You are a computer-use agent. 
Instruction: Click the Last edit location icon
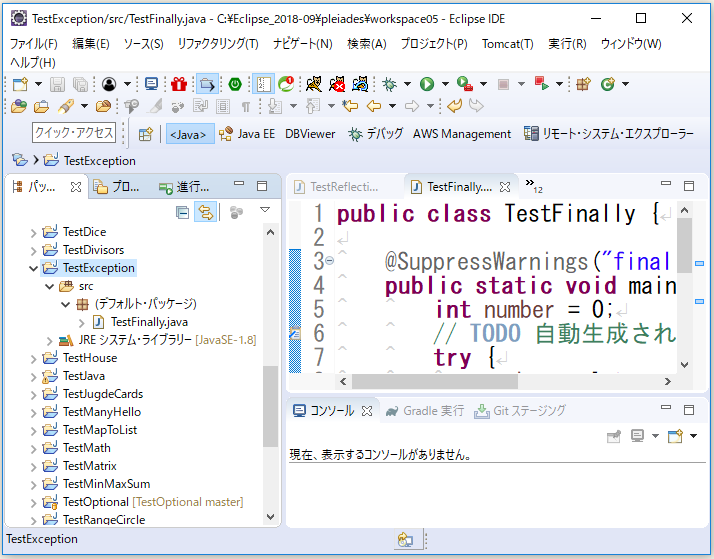(350, 107)
